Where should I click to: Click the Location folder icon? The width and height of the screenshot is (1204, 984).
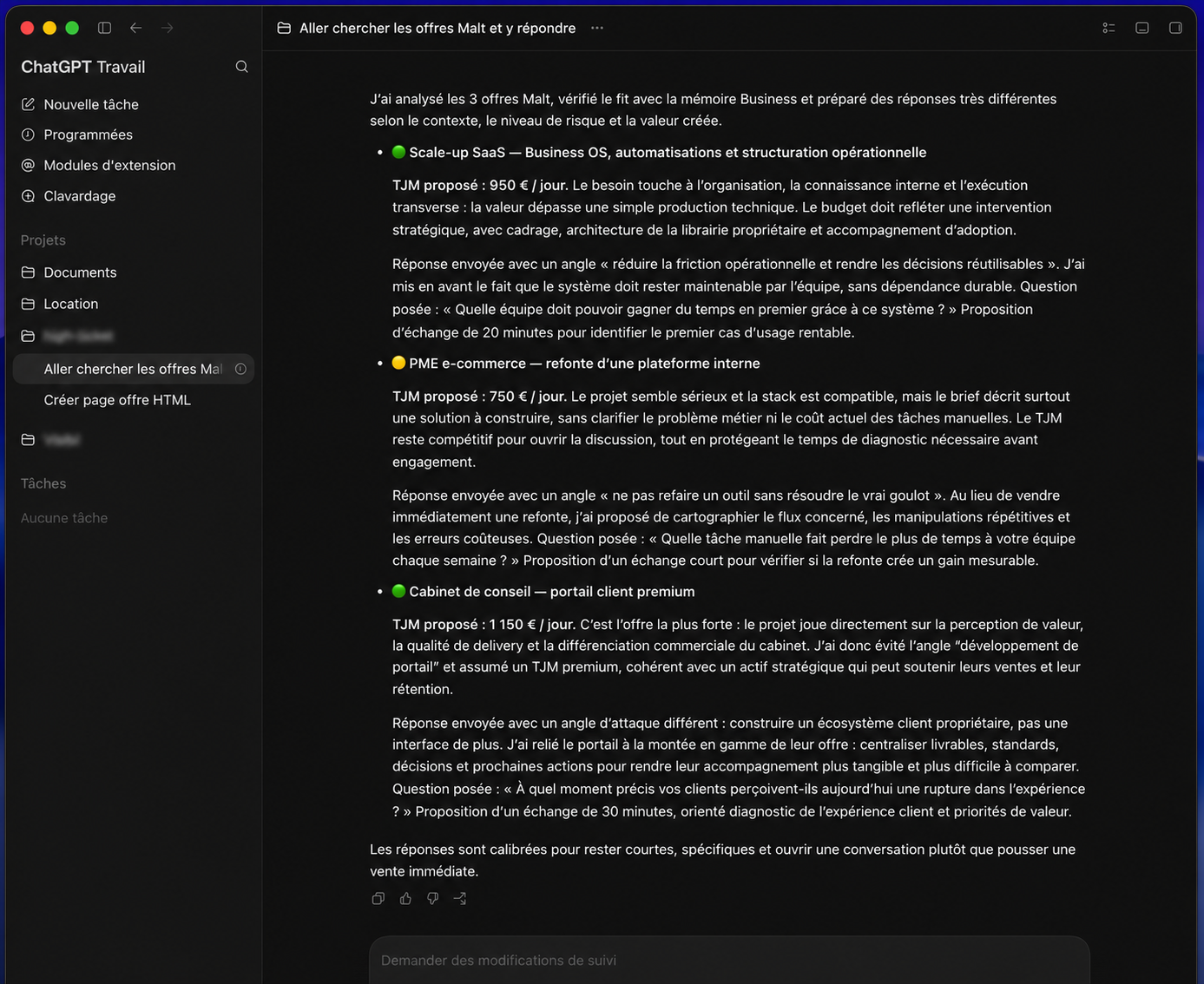[28, 304]
